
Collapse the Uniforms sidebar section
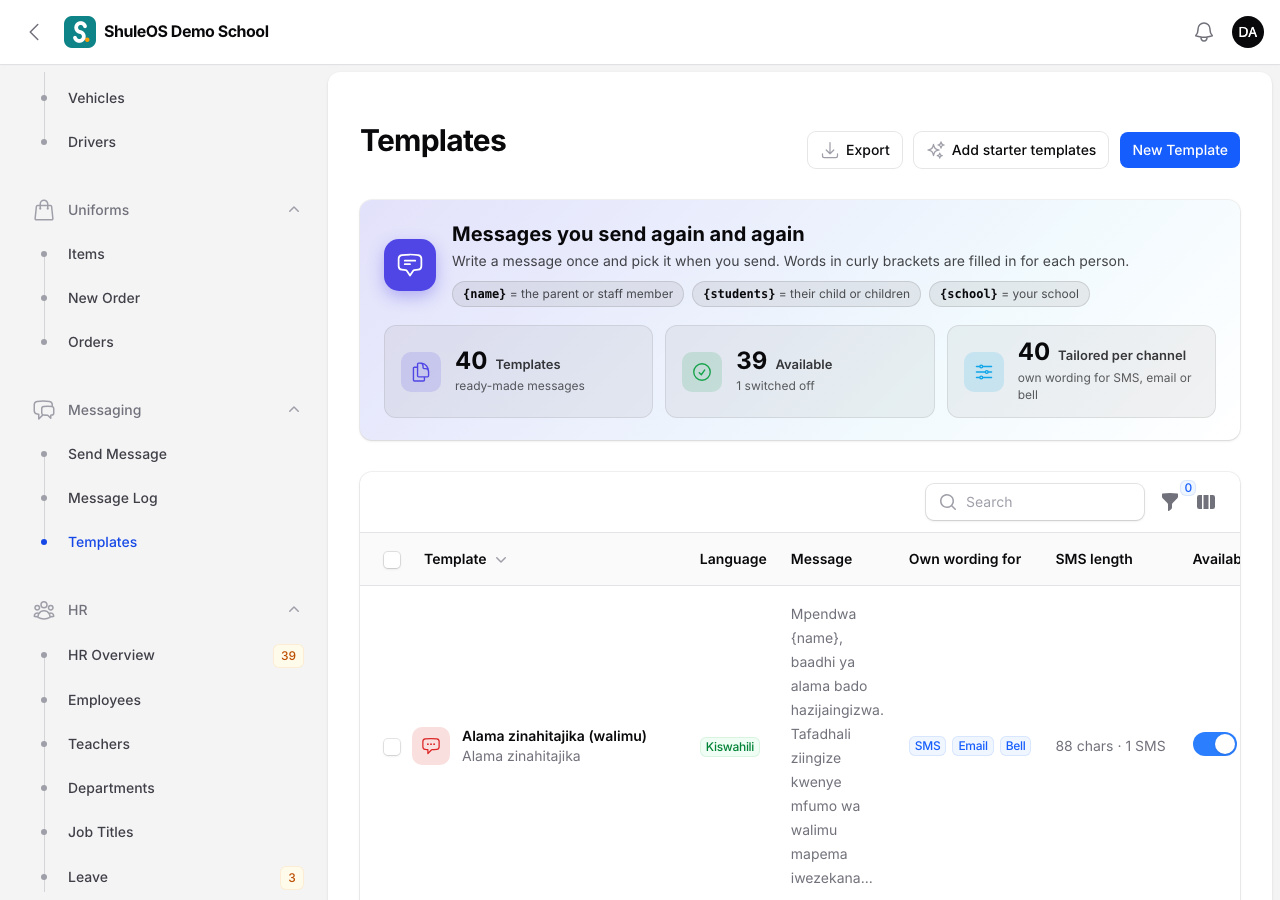294,210
